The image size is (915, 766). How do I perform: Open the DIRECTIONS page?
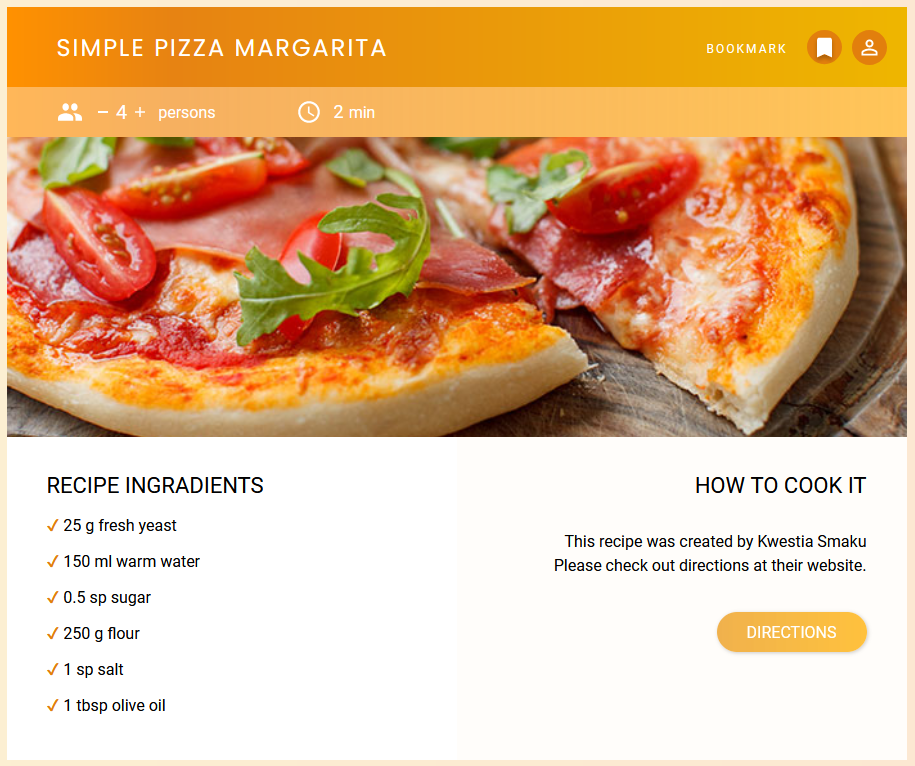[791, 632]
